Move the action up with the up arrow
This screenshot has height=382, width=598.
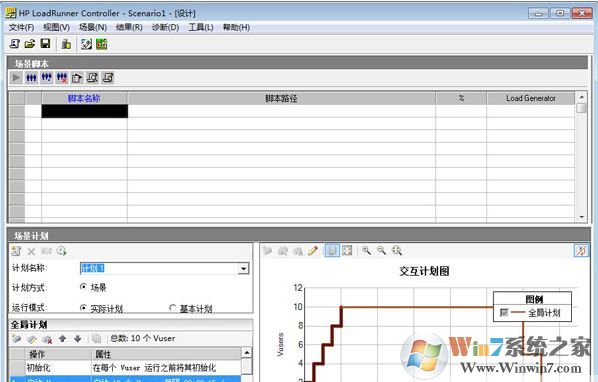[63, 338]
